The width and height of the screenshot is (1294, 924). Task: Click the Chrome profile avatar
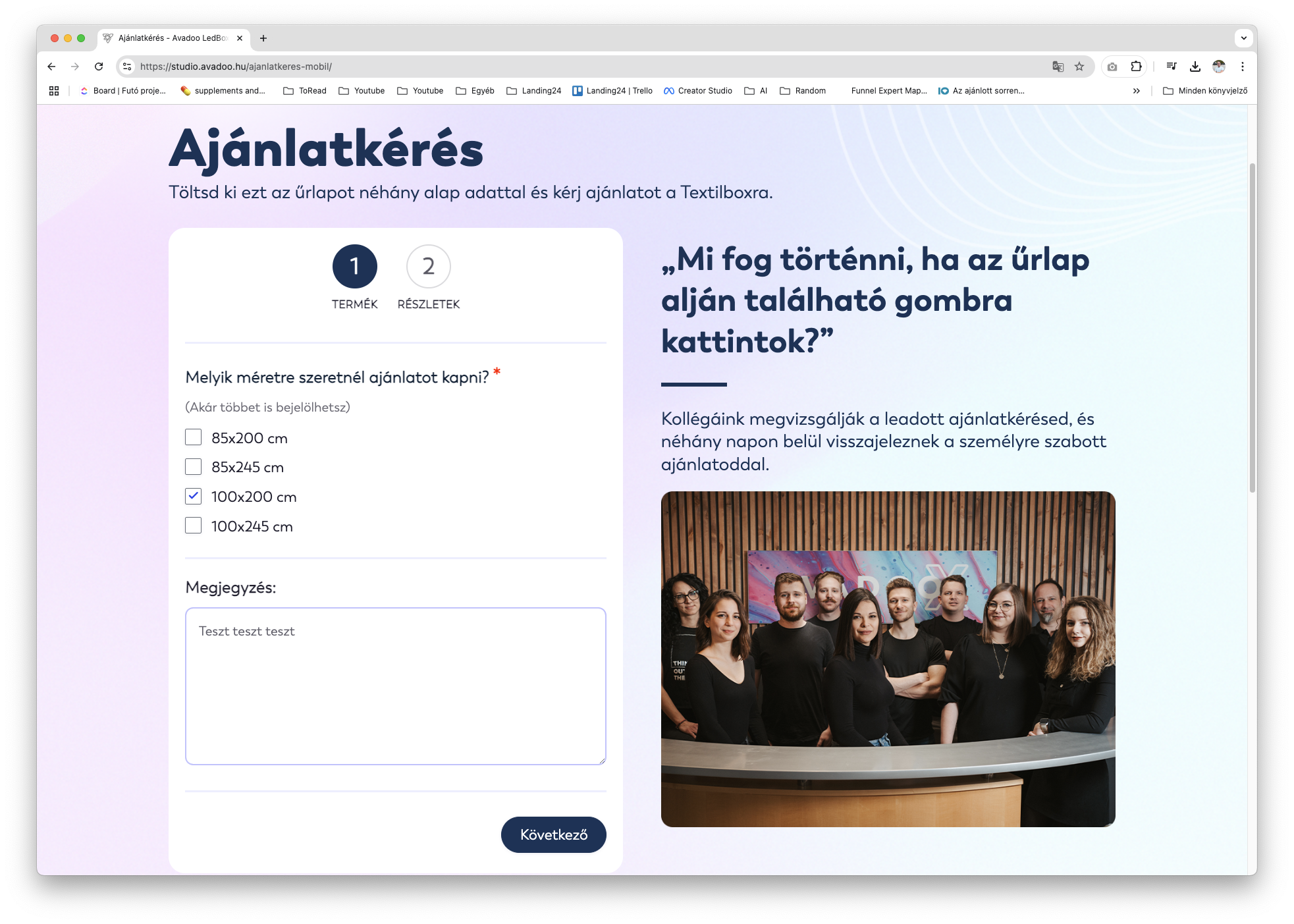(1219, 67)
